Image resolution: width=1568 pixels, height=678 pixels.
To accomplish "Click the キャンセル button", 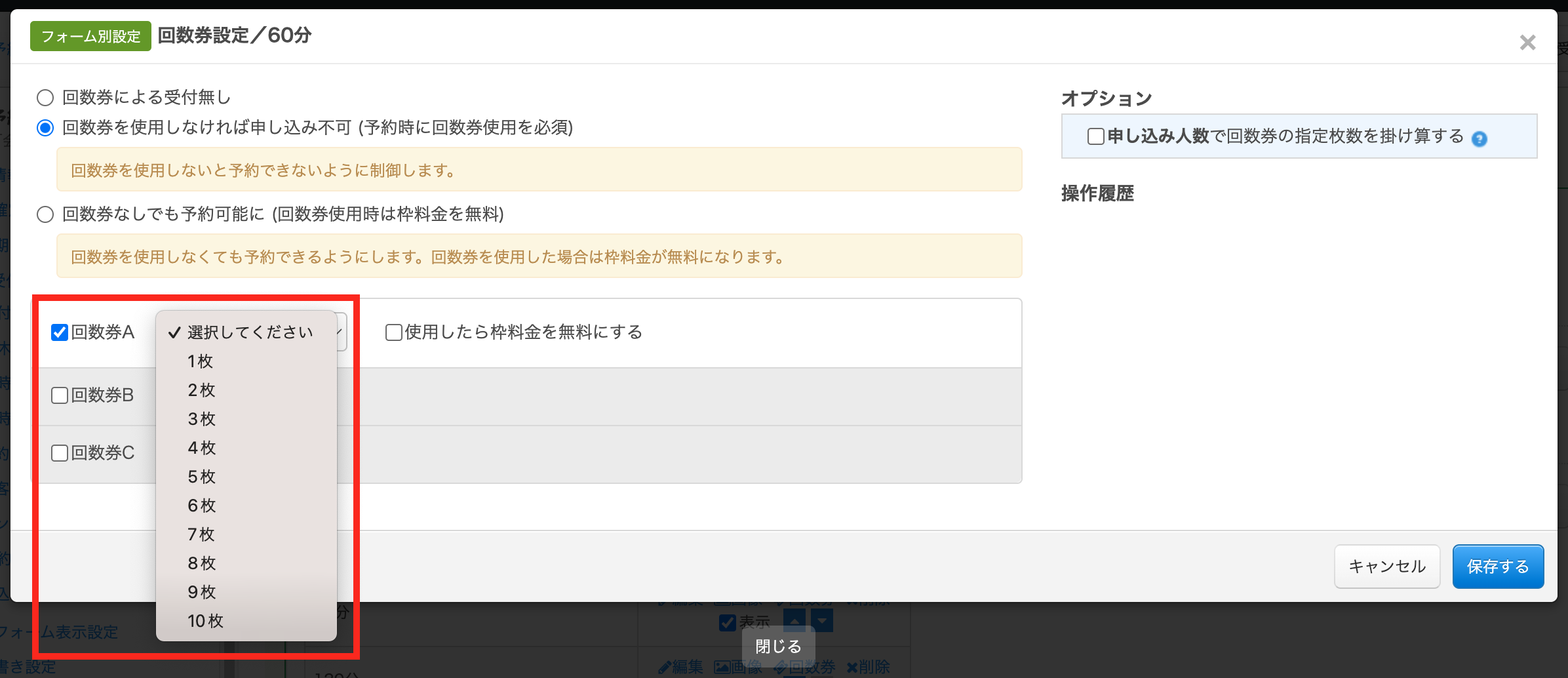I will click(1386, 567).
